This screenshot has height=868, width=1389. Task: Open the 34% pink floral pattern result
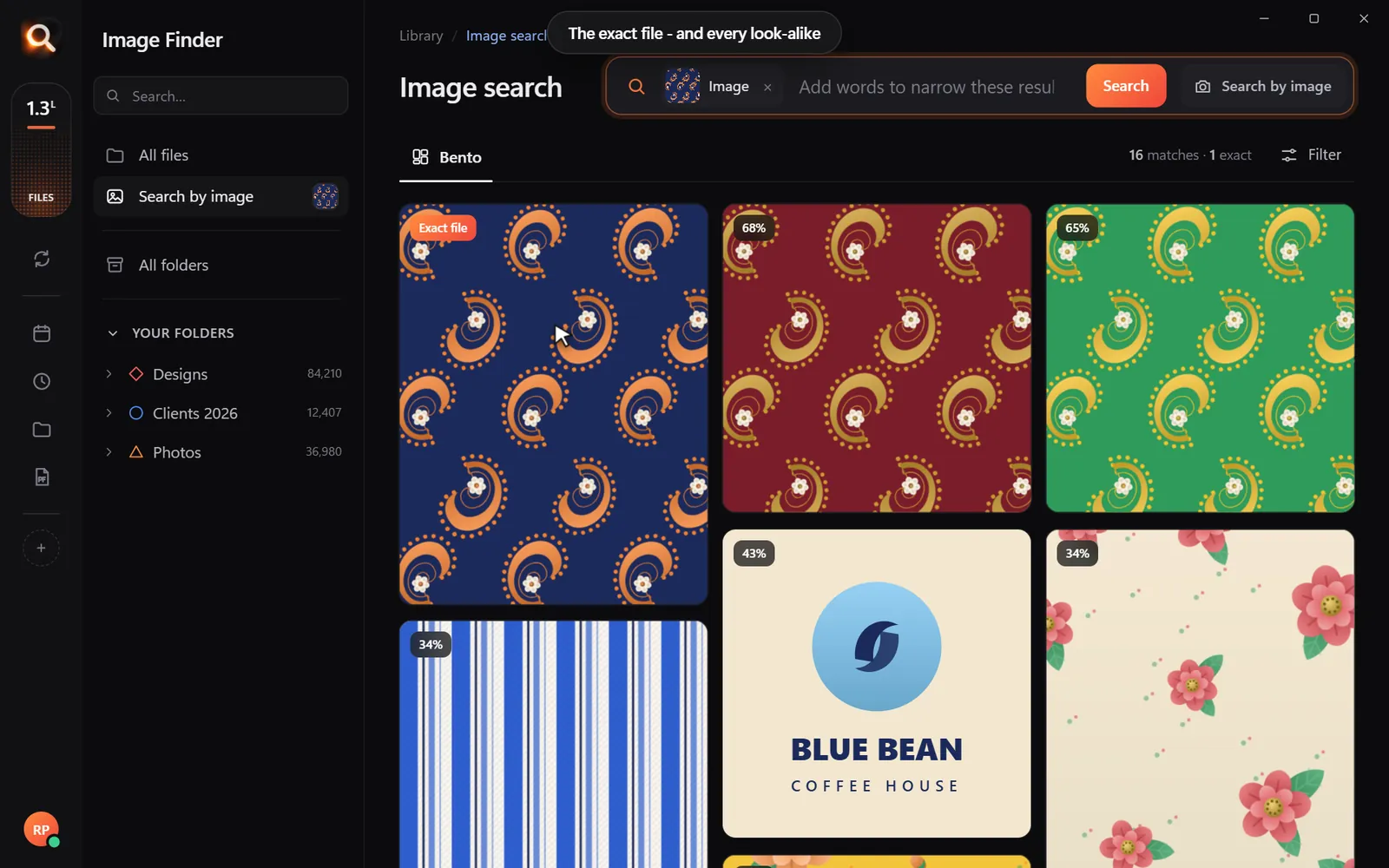coord(1200,699)
